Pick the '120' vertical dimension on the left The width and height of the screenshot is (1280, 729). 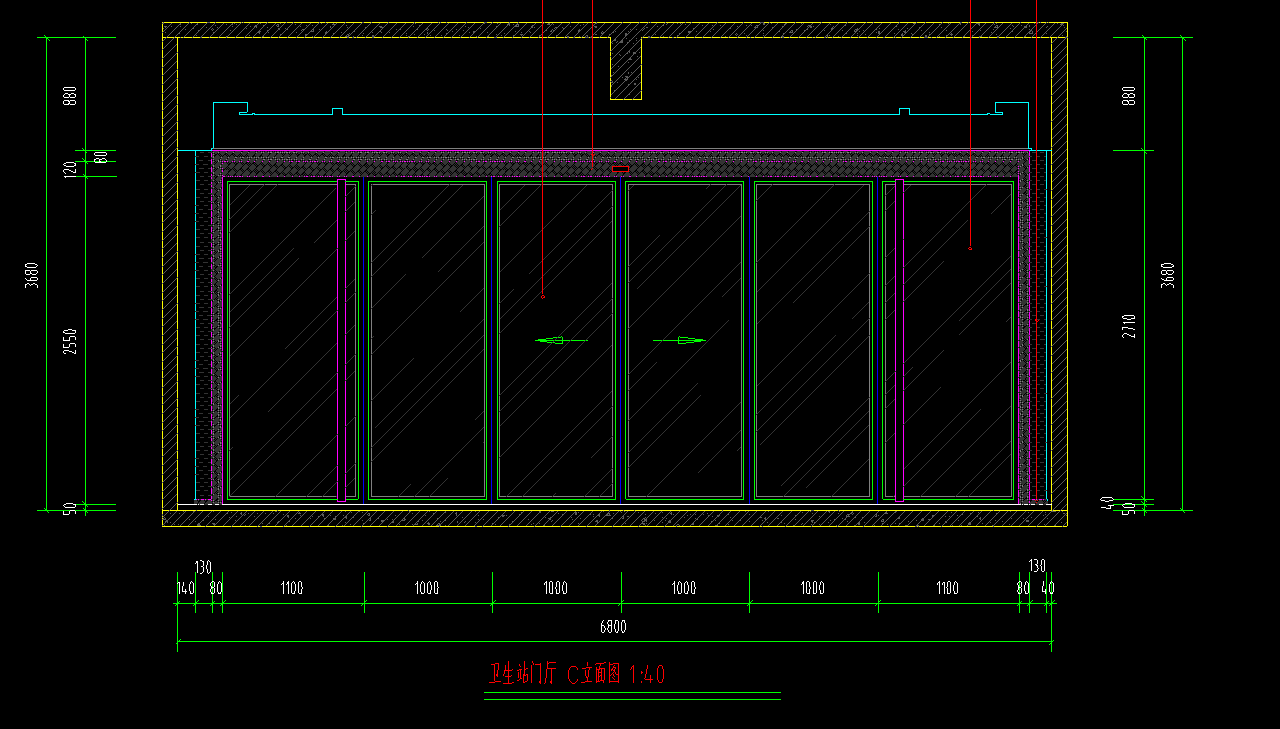point(69,168)
